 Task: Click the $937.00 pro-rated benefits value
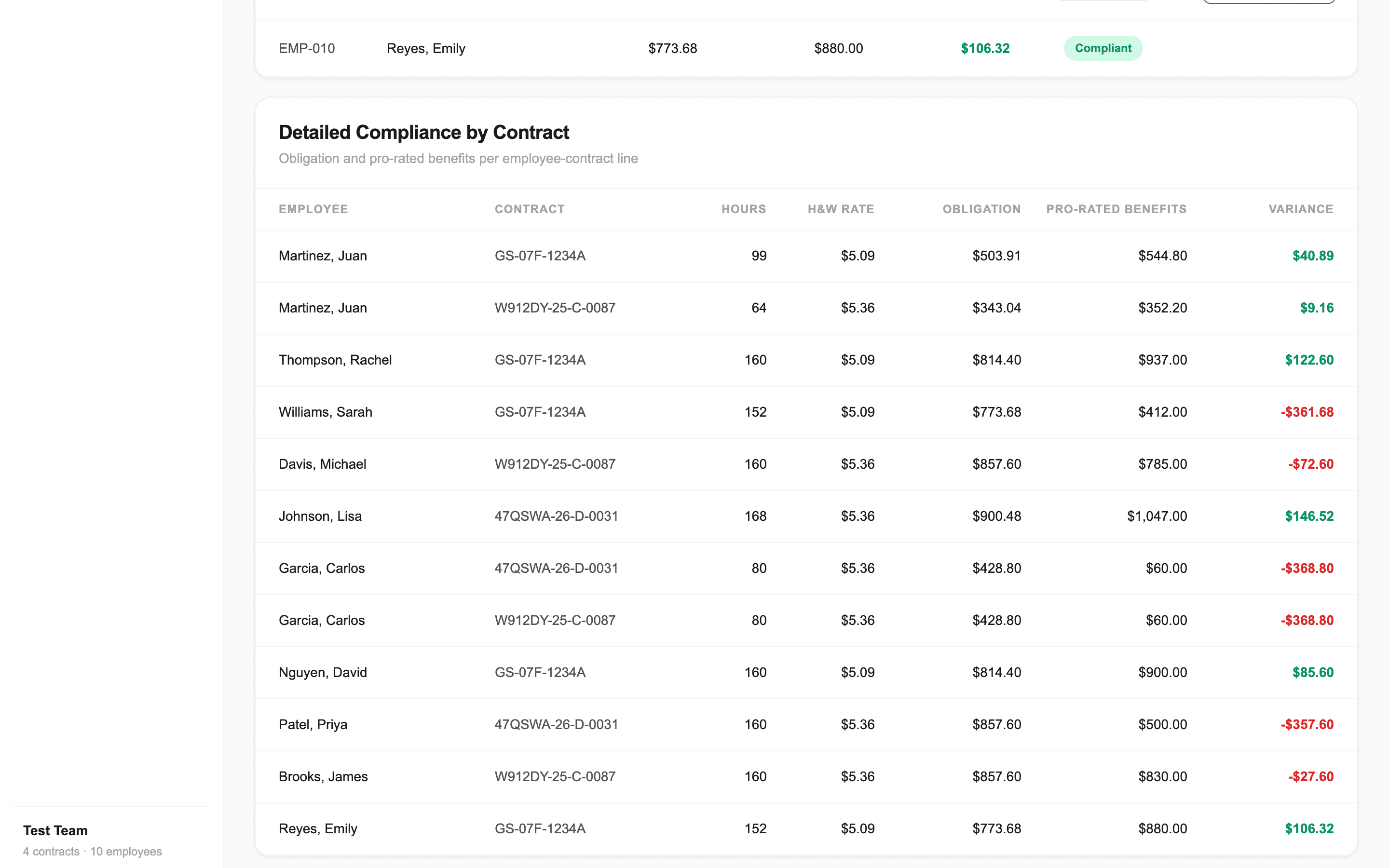coord(1163,360)
